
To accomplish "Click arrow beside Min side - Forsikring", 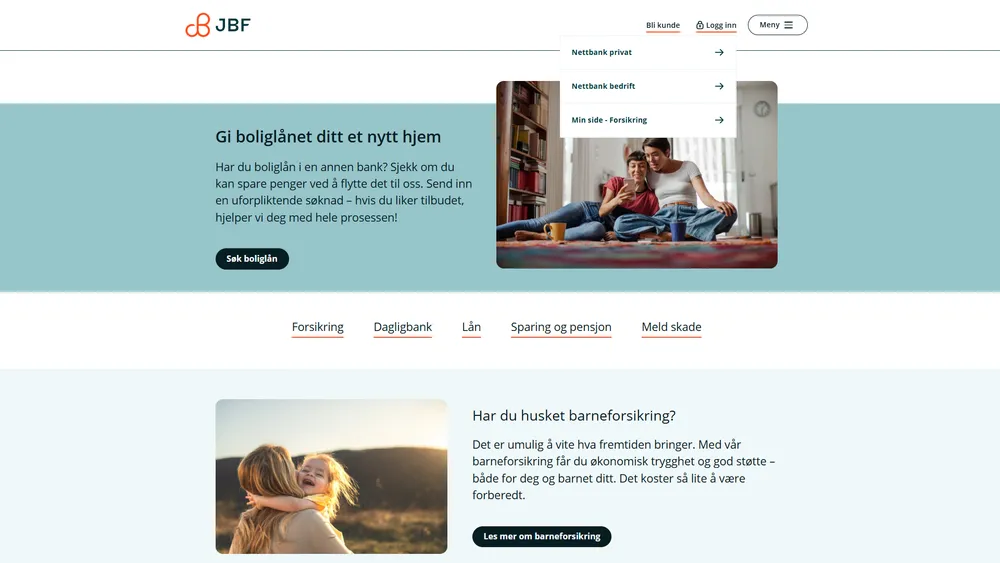I will tap(719, 120).
